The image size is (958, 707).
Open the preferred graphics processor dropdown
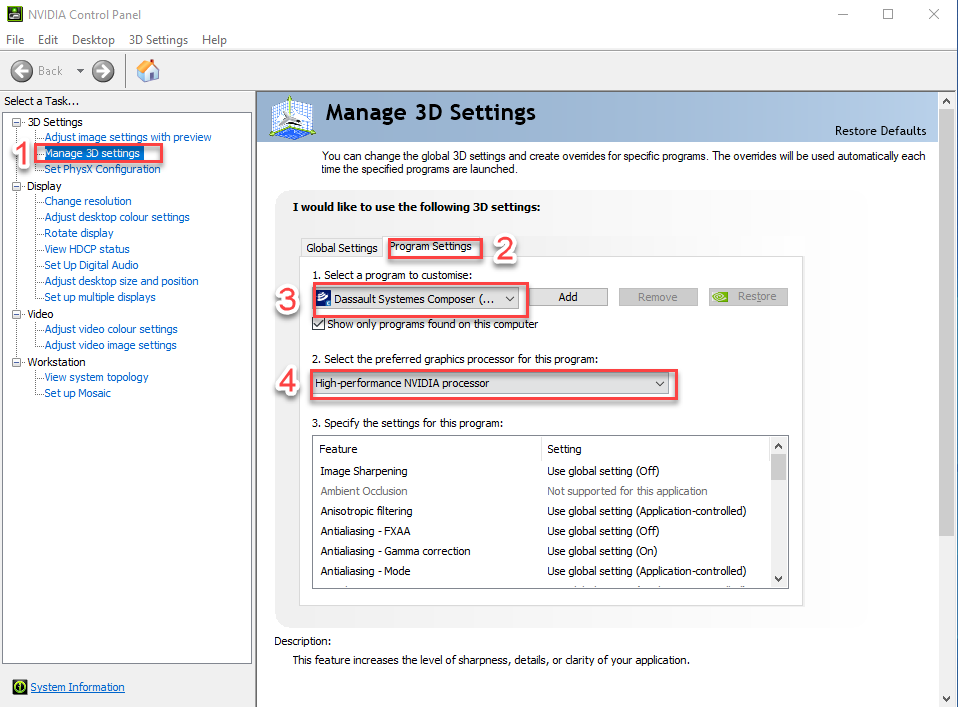490,383
